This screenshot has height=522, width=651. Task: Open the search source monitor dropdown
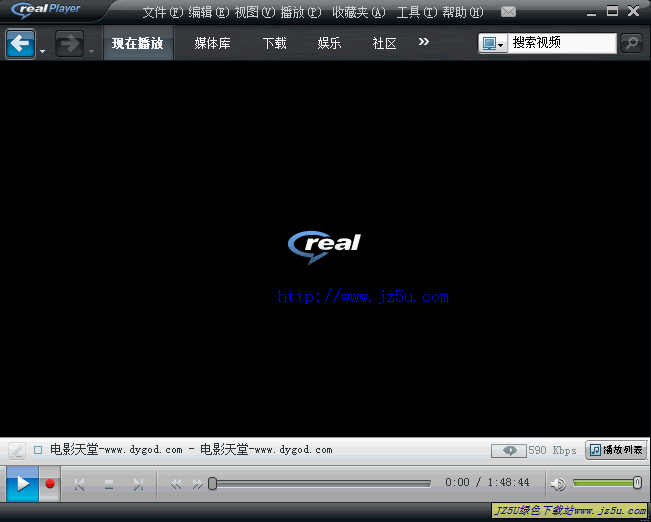click(x=493, y=43)
